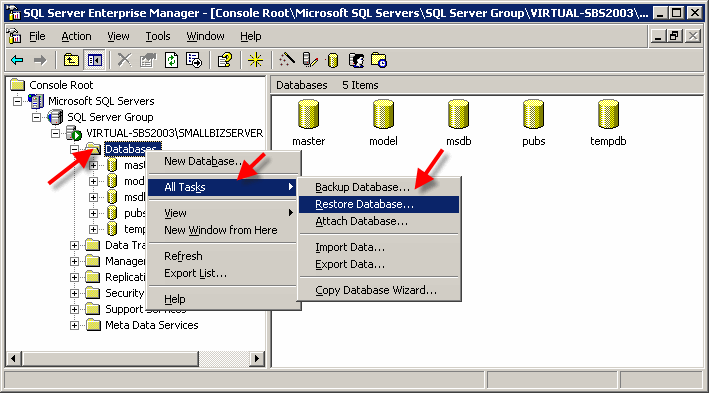The height and width of the screenshot is (393, 709).
Task: Click the Microsoft SQL Servers tree icon
Action: click(x=36, y=101)
